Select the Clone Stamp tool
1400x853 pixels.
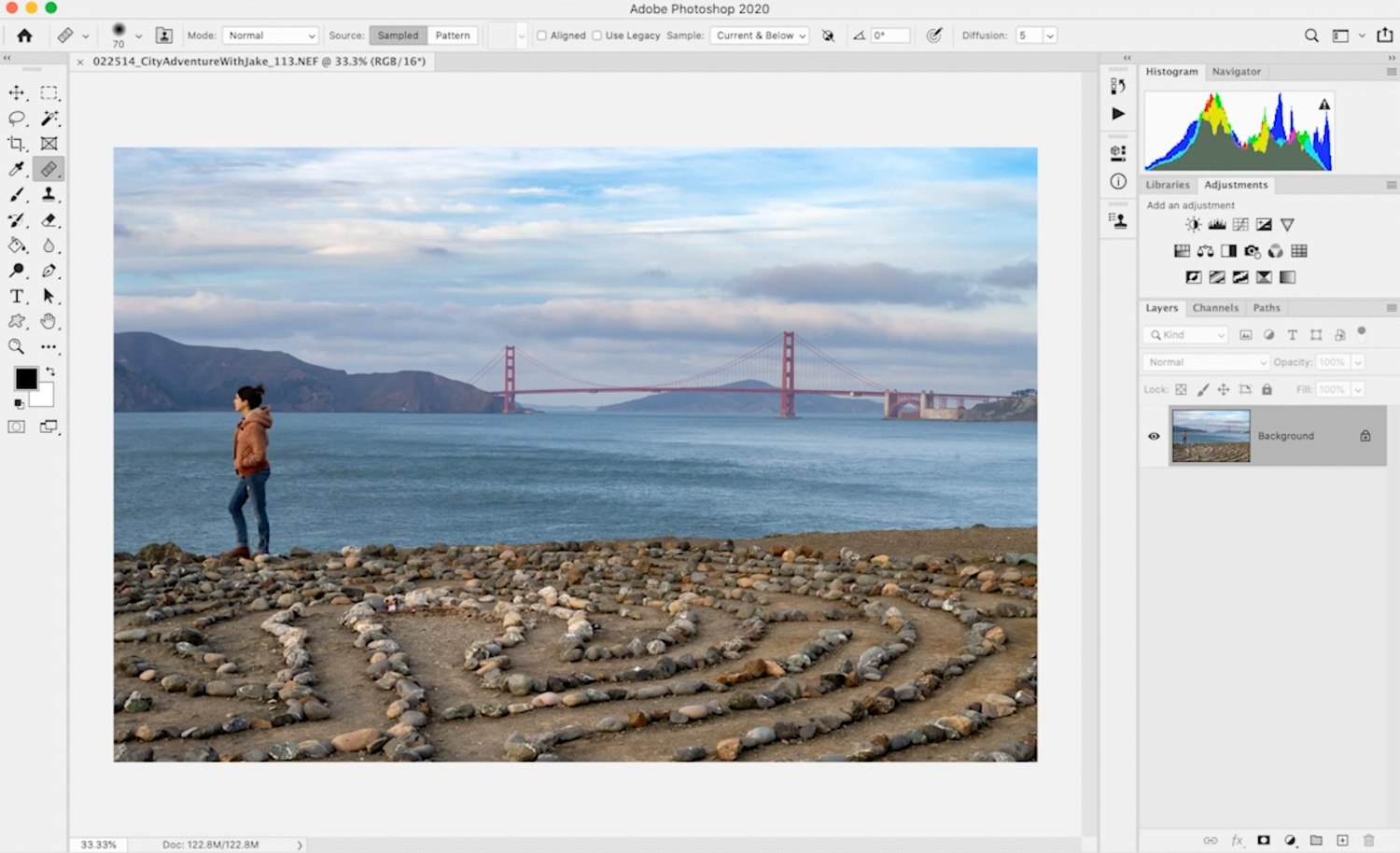click(x=49, y=194)
